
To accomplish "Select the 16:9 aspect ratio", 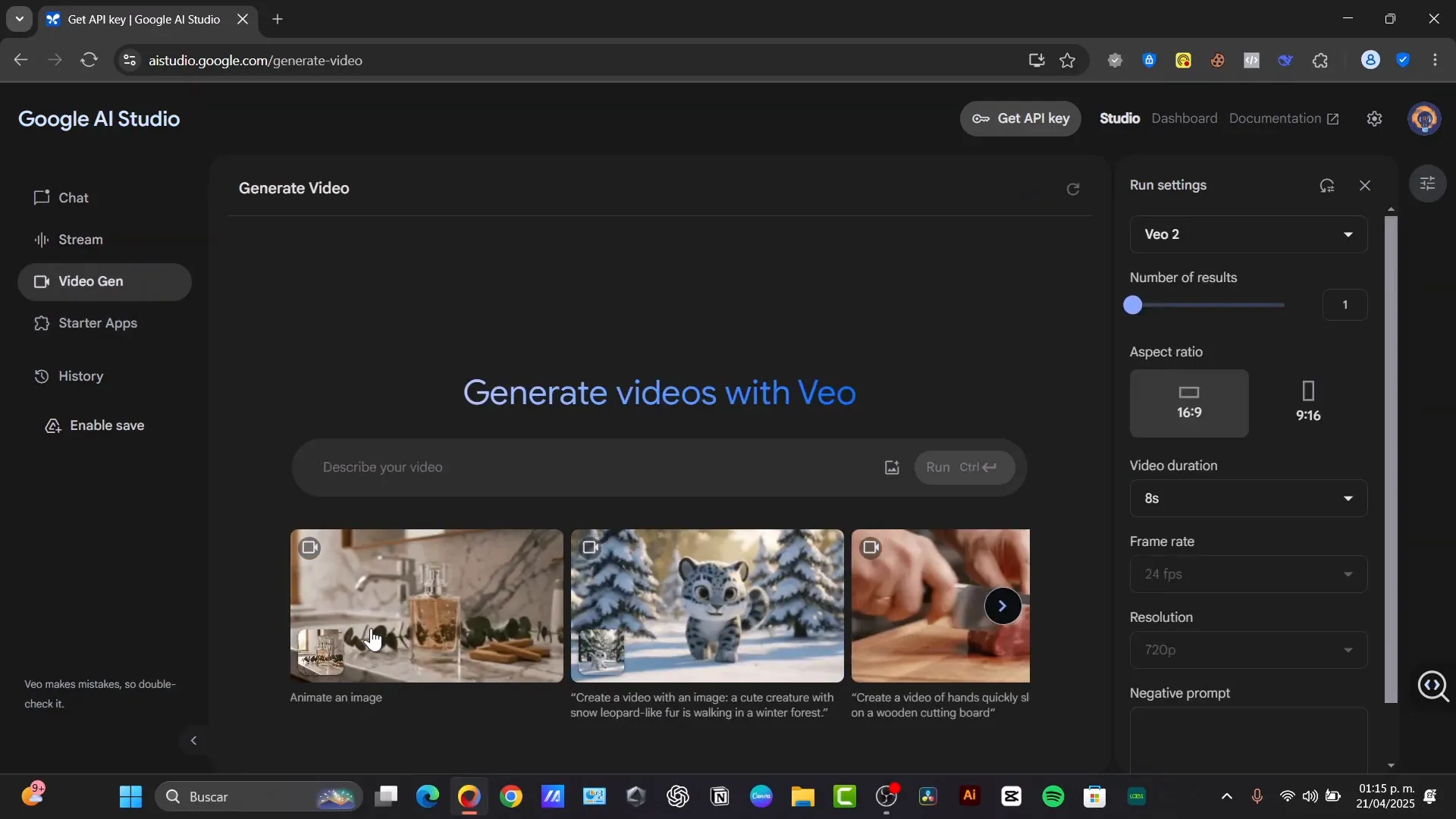I will coord(1188,403).
